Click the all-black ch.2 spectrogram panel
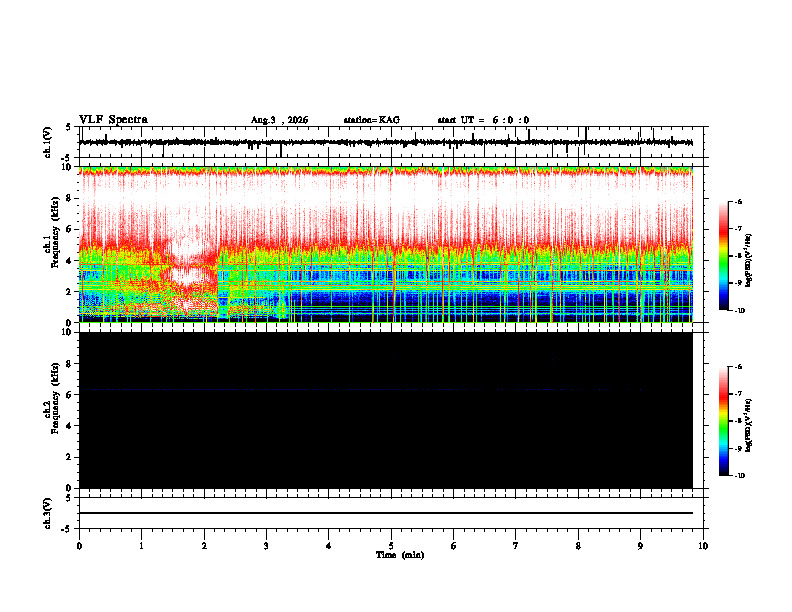Screen dimensions: 792x612 (x=386, y=410)
